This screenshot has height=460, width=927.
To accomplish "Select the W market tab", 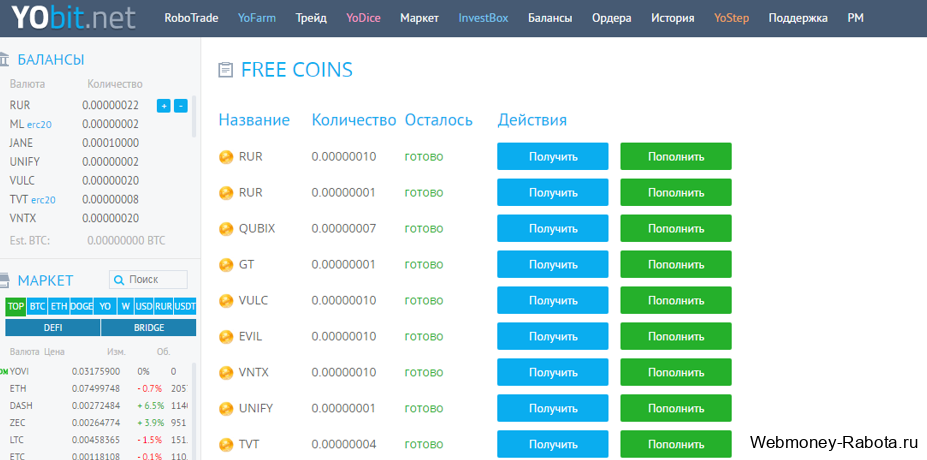I will [x=125, y=307].
